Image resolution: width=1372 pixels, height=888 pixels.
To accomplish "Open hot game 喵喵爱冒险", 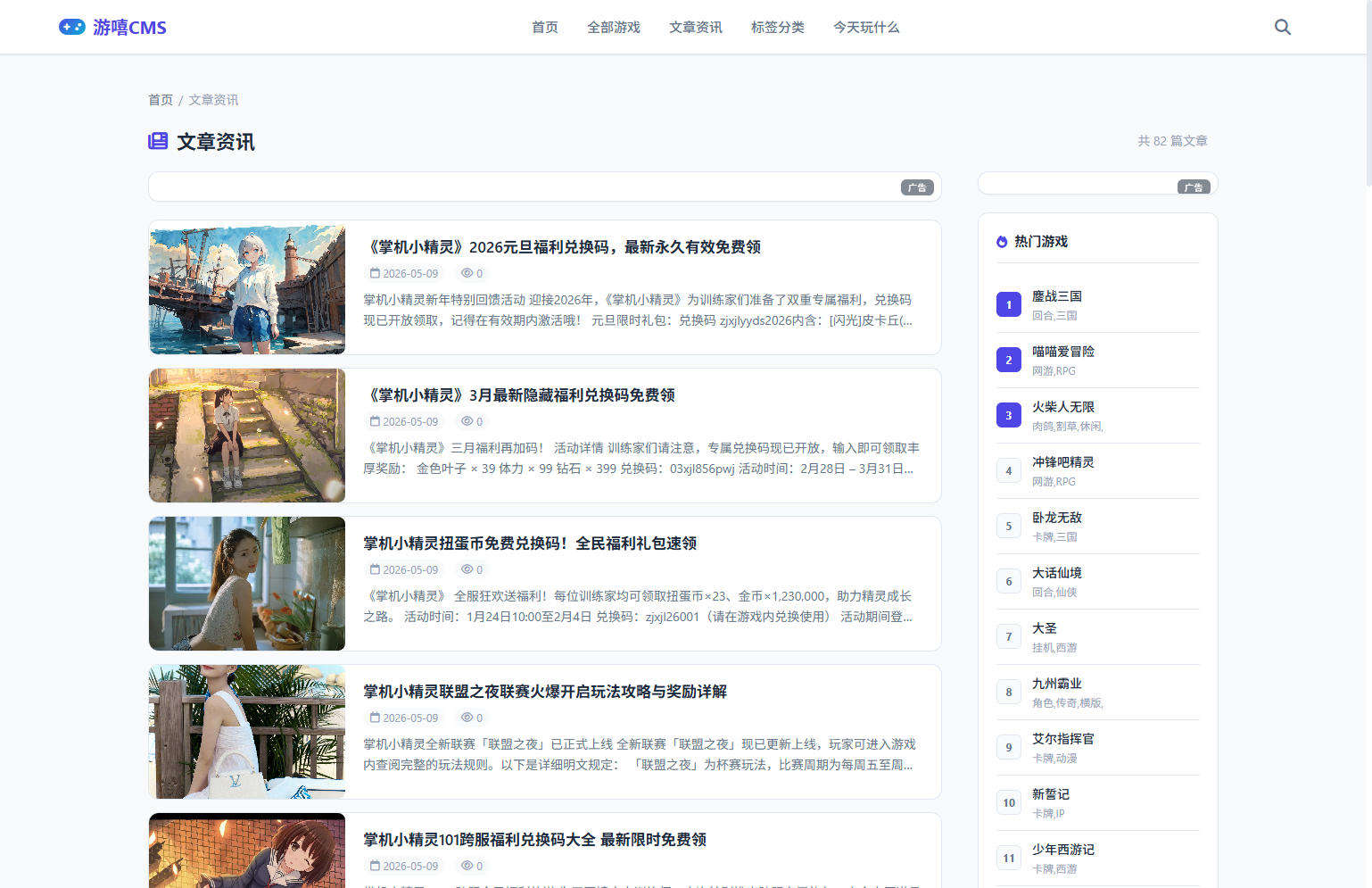I will pos(1063,352).
